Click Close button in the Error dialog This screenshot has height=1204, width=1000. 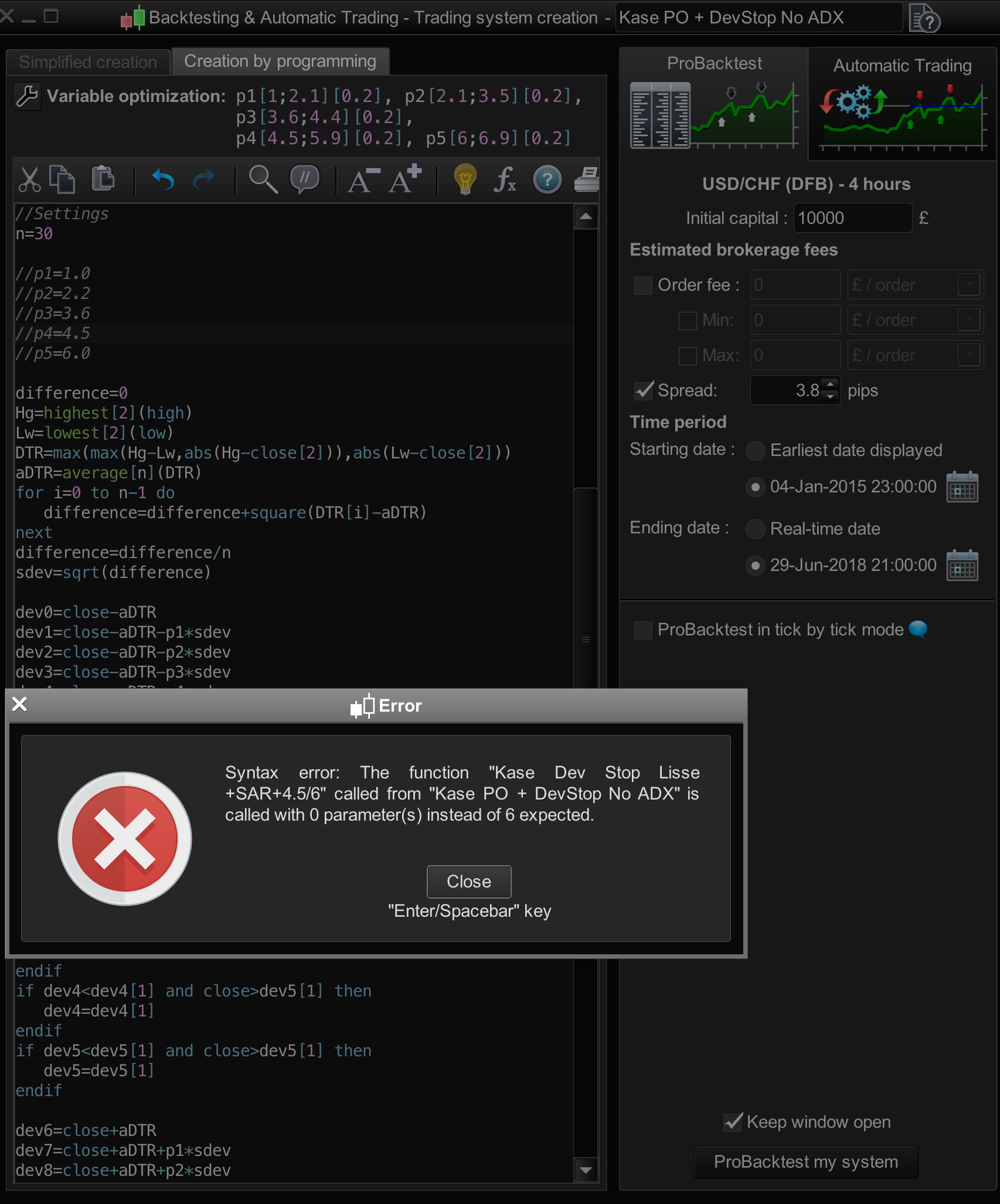pyautogui.click(x=469, y=882)
